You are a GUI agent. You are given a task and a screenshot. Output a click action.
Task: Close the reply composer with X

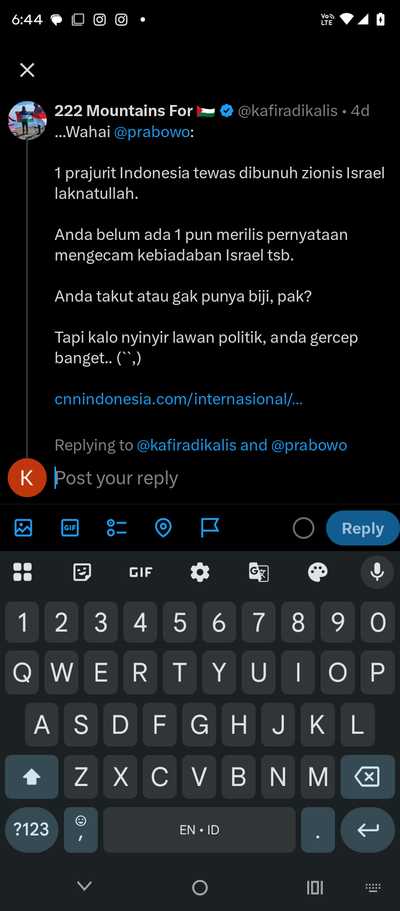27,70
